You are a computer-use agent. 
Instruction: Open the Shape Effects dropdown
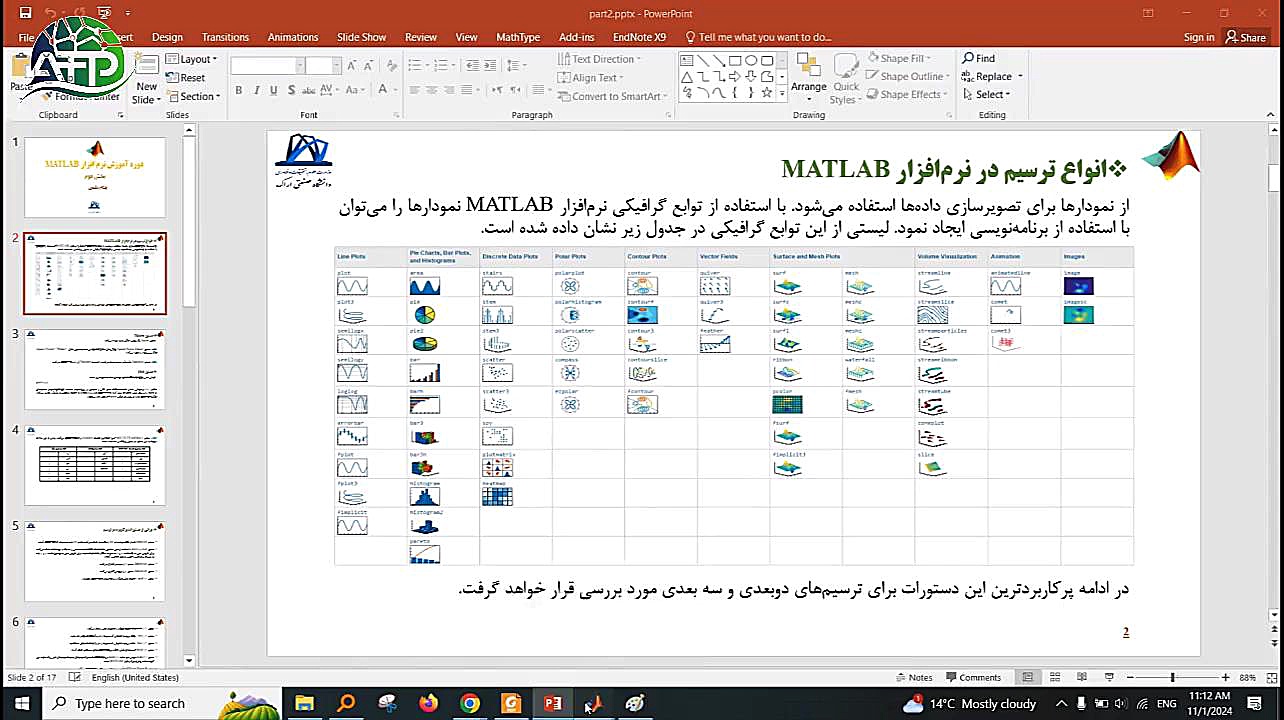(907, 95)
